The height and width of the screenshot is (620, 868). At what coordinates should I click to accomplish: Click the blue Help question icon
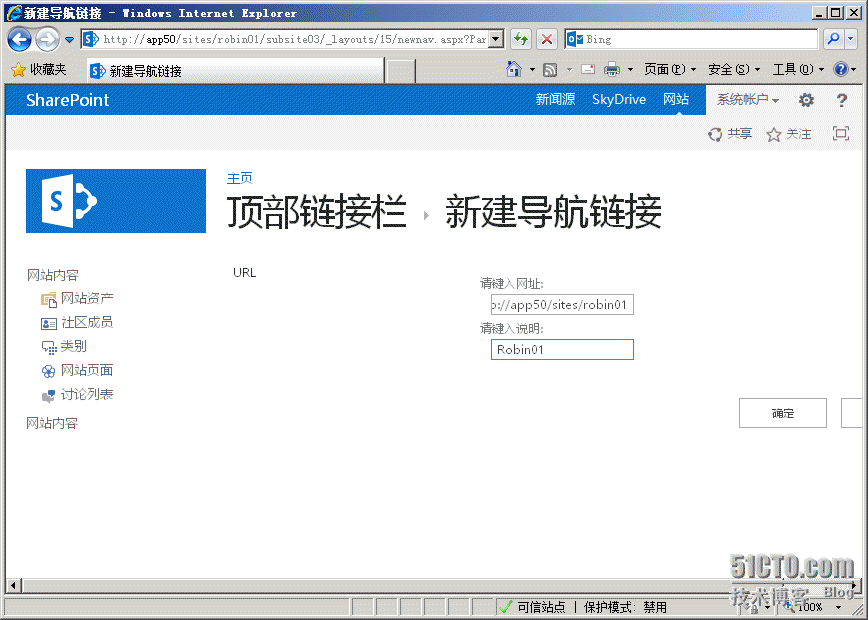point(841,69)
